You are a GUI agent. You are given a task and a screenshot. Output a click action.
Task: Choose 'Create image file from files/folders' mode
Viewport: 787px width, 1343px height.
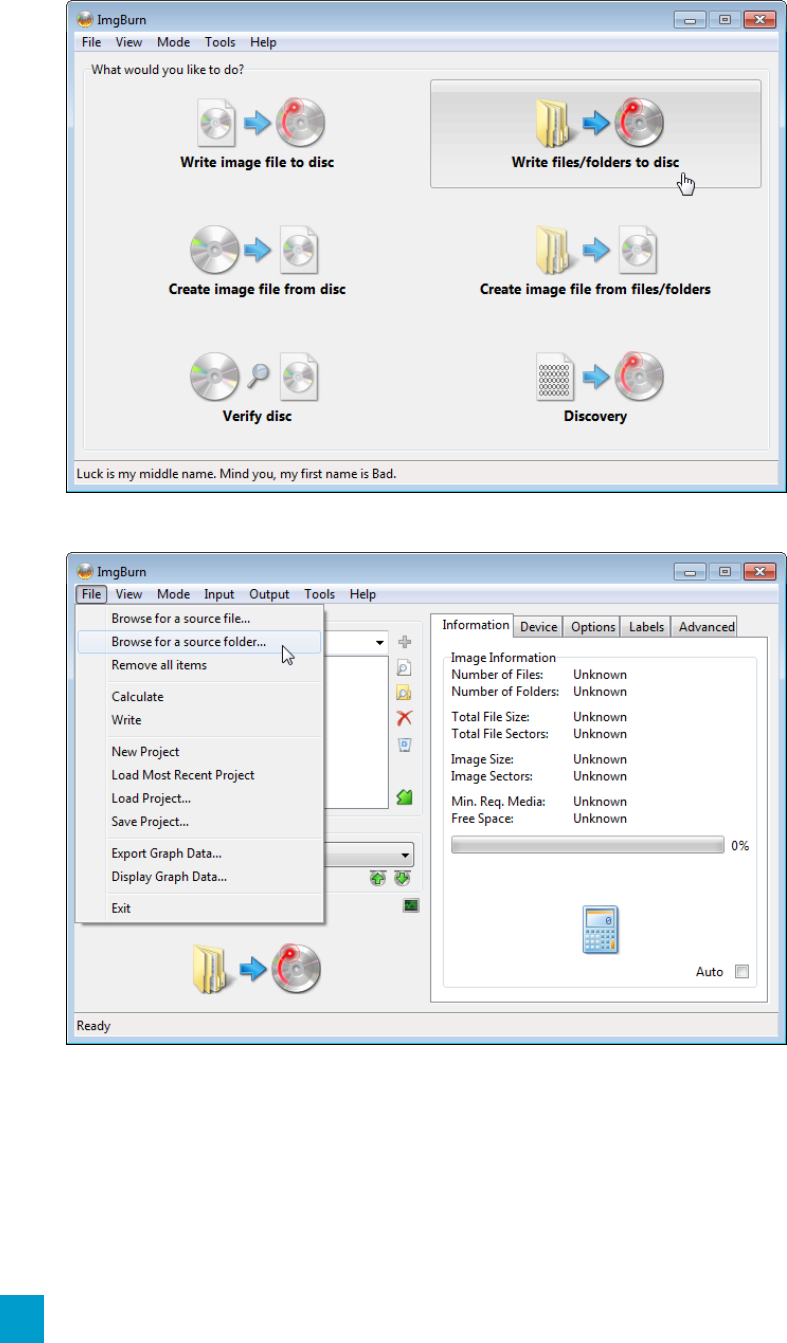click(595, 262)
